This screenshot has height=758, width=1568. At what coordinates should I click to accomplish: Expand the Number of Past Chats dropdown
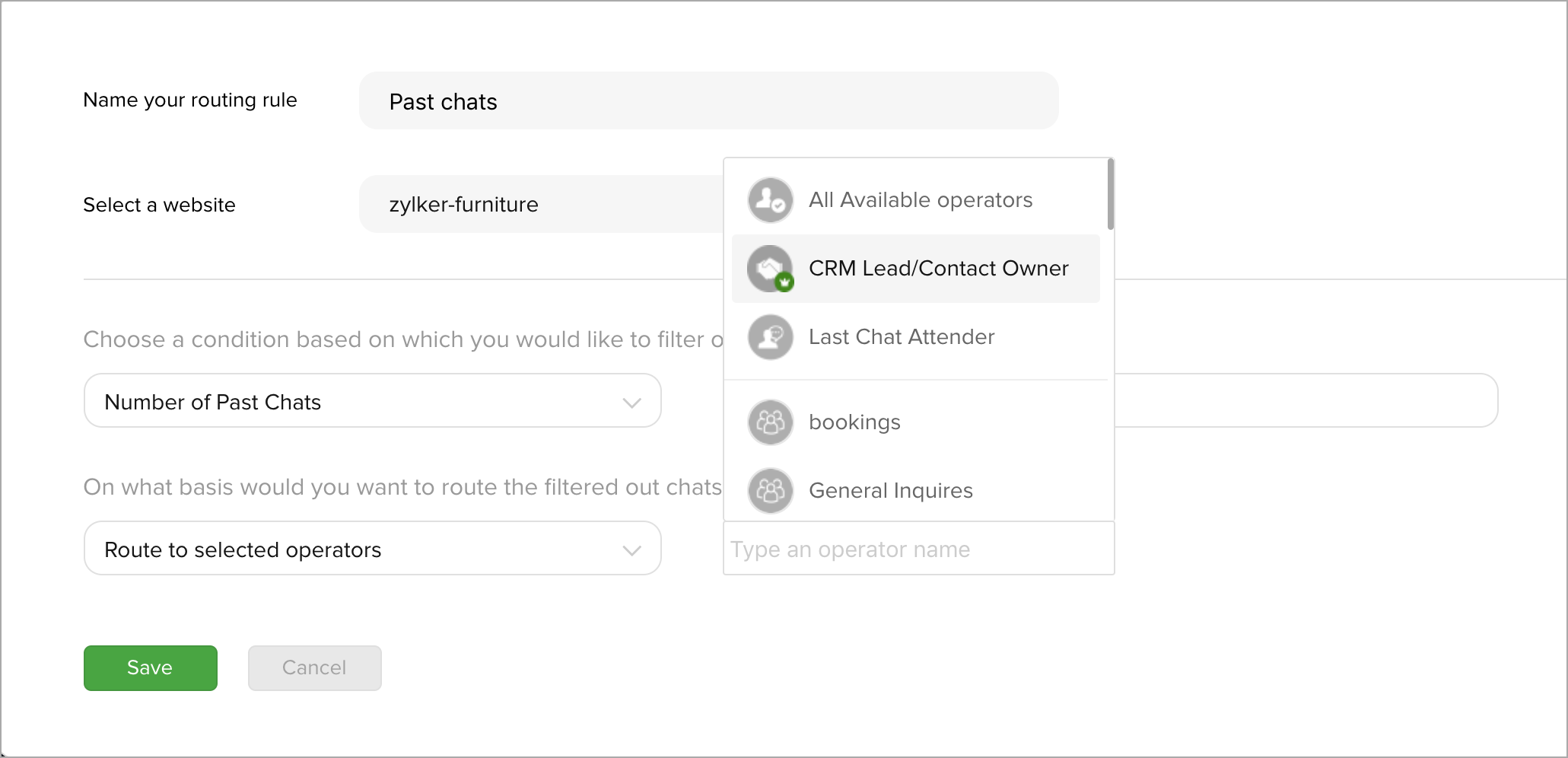click(372, 401)
